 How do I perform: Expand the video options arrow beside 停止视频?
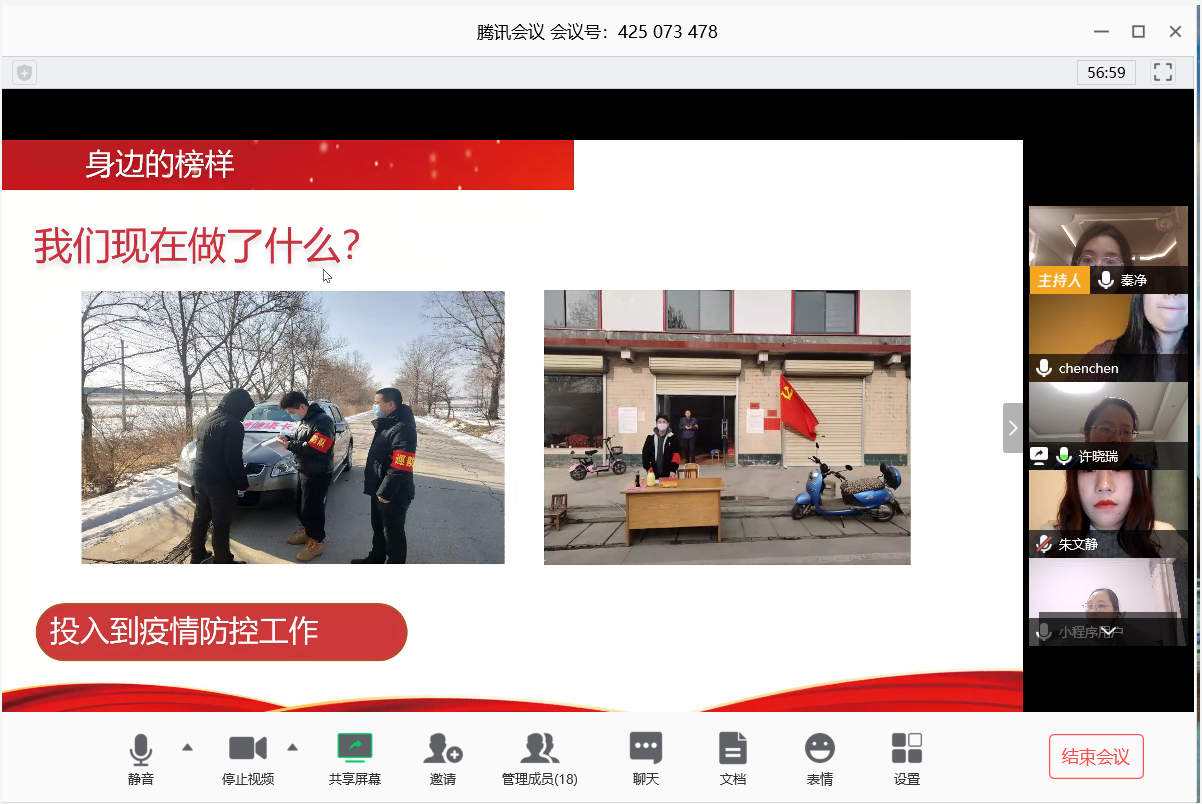coord(293,747)
